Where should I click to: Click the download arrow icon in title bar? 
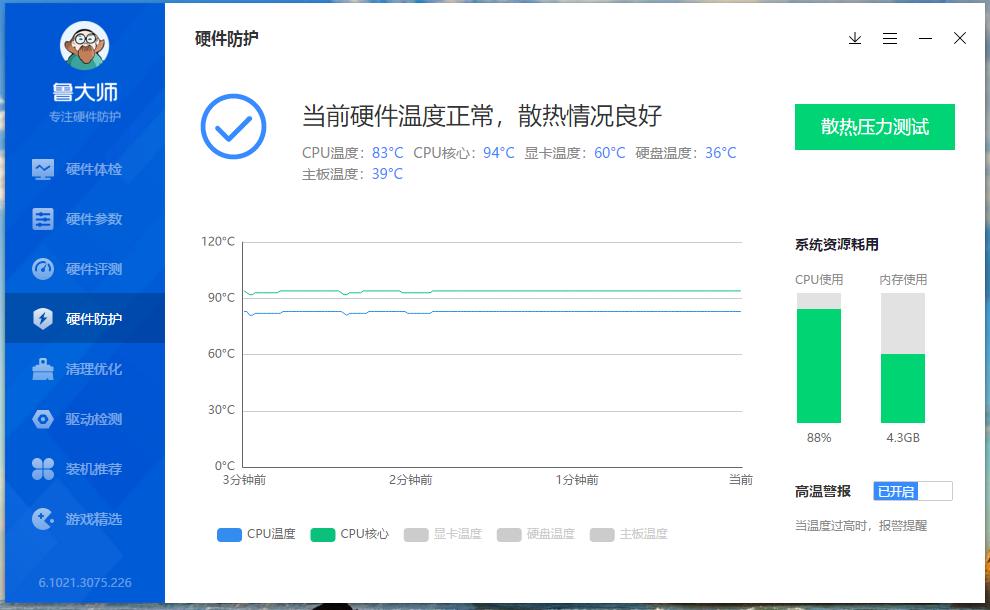click(855, 38)
